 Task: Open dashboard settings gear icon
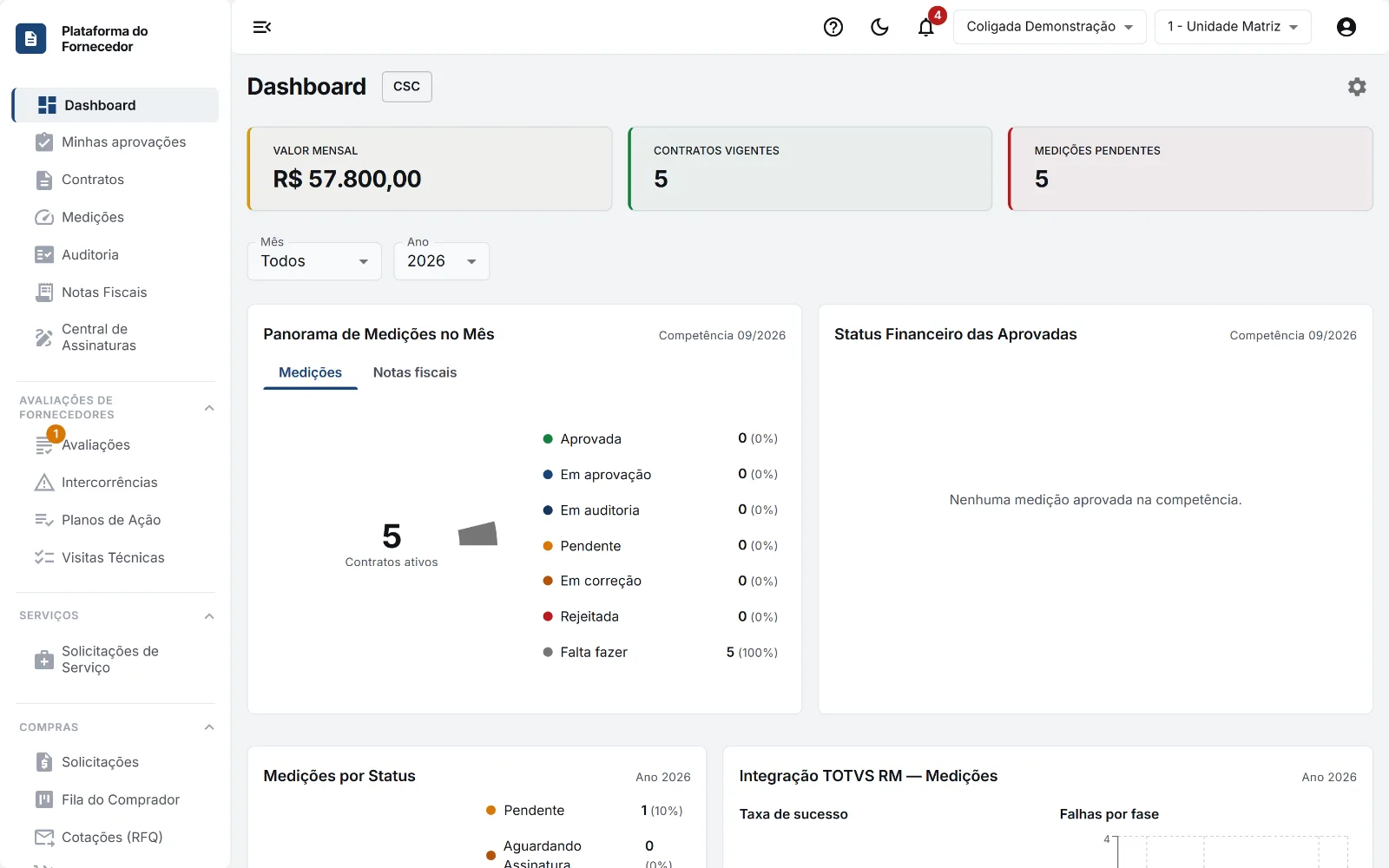tap(1357, 87)
